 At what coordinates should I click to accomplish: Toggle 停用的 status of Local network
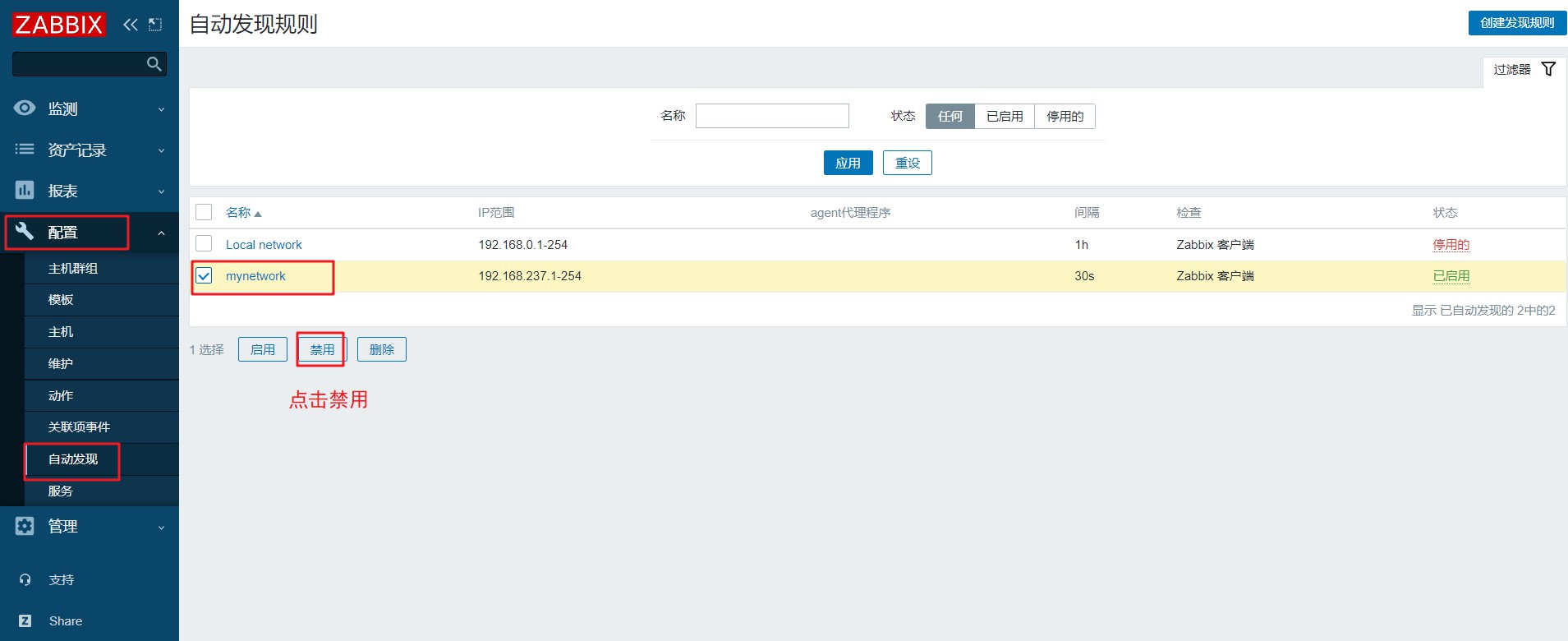coord(1451,245)
